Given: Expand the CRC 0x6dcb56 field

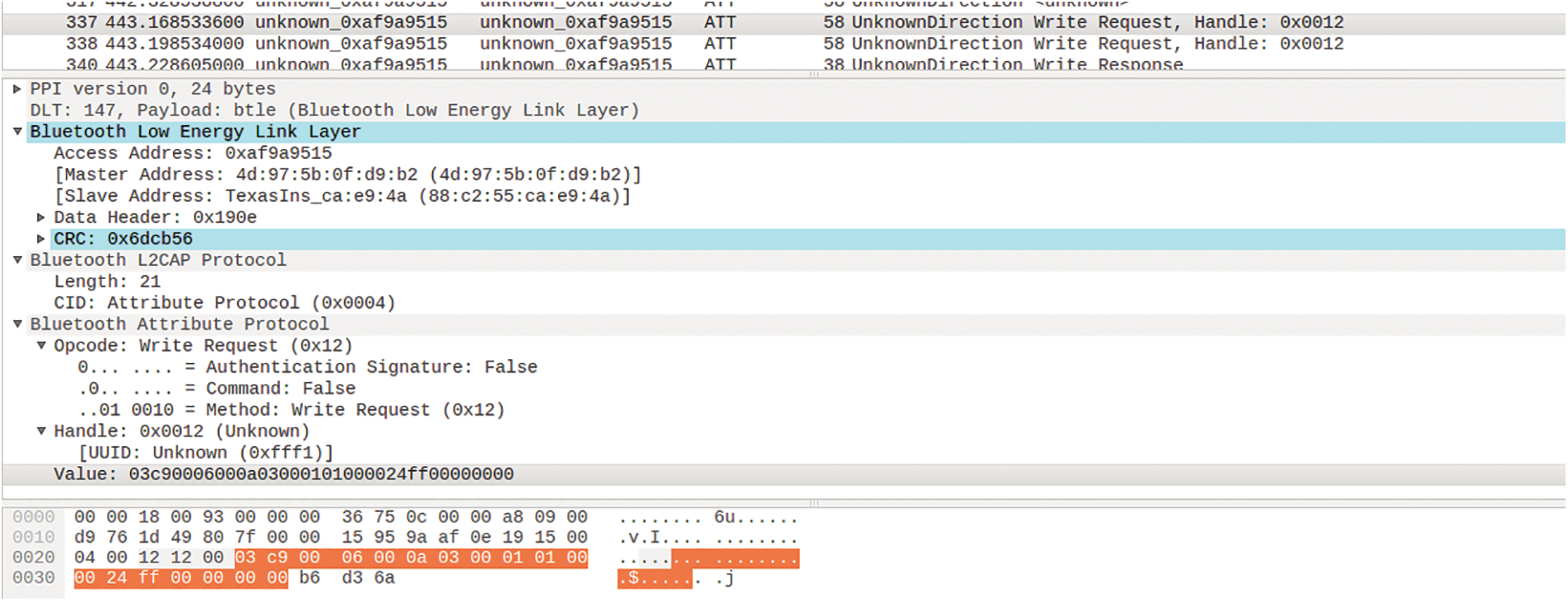Looking at the screenshot, I should [x=41, y=239].
